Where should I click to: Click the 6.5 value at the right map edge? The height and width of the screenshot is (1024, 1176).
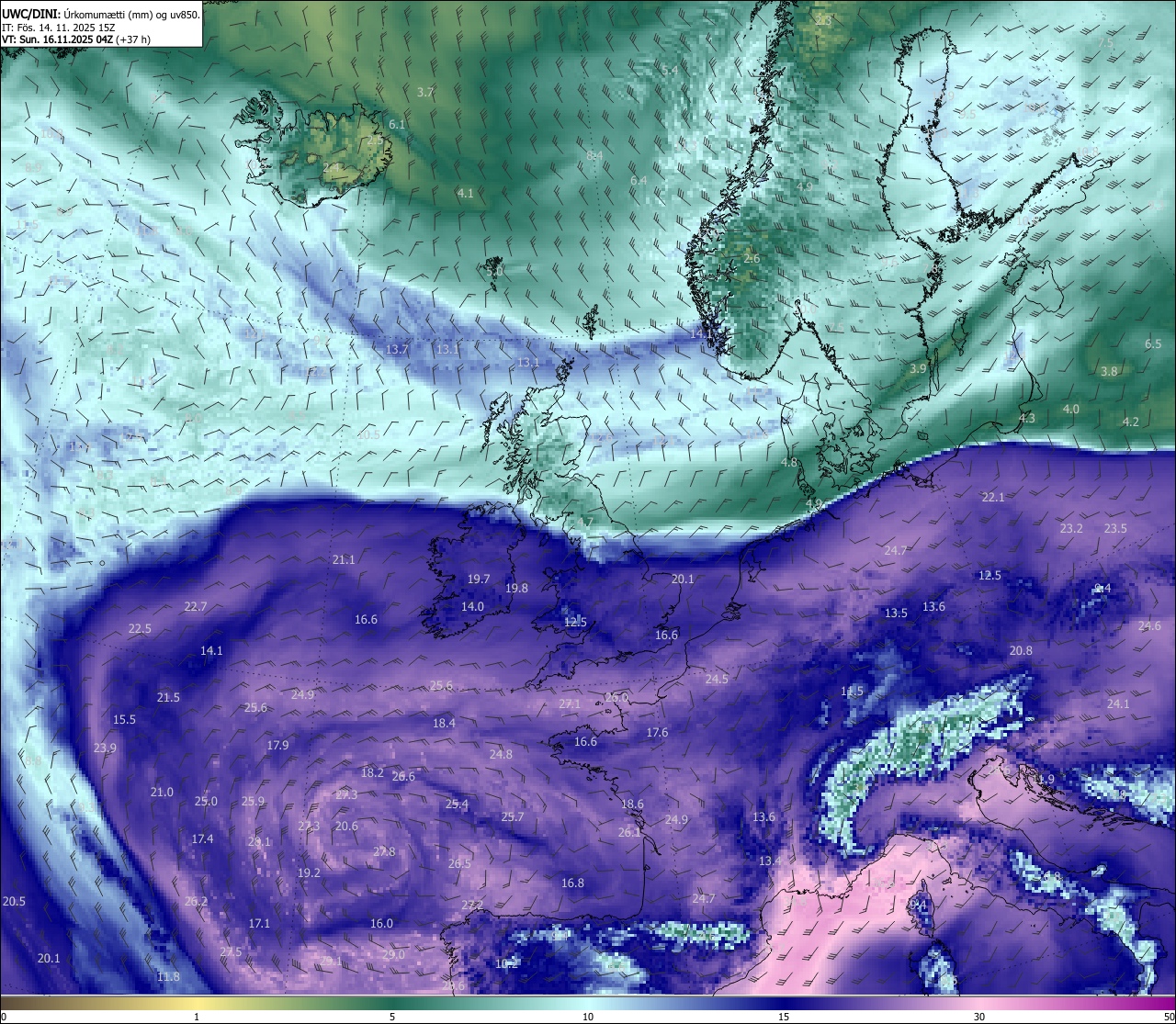[1153, 344]
